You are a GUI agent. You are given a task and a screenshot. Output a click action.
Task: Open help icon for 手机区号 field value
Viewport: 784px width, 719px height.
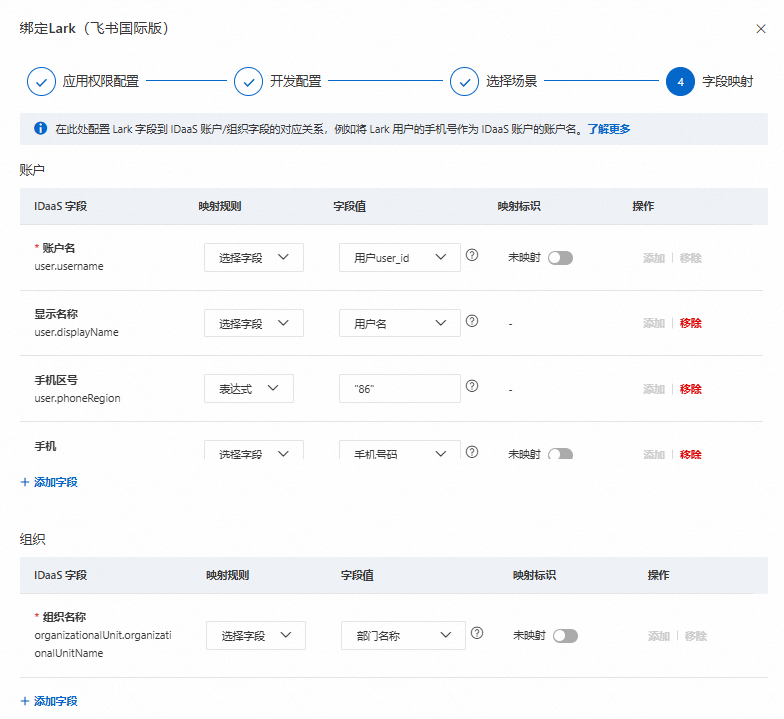(472, 386)
